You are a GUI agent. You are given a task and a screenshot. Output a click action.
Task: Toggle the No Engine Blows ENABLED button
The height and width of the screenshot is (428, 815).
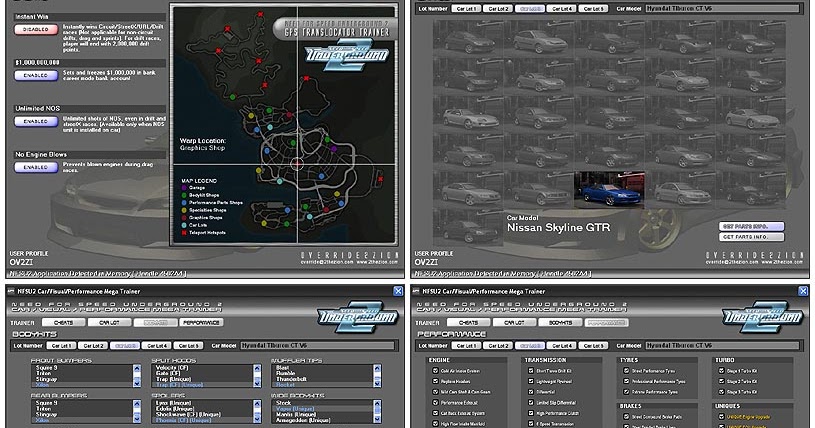pyautogui.click(x=36, y=167)
